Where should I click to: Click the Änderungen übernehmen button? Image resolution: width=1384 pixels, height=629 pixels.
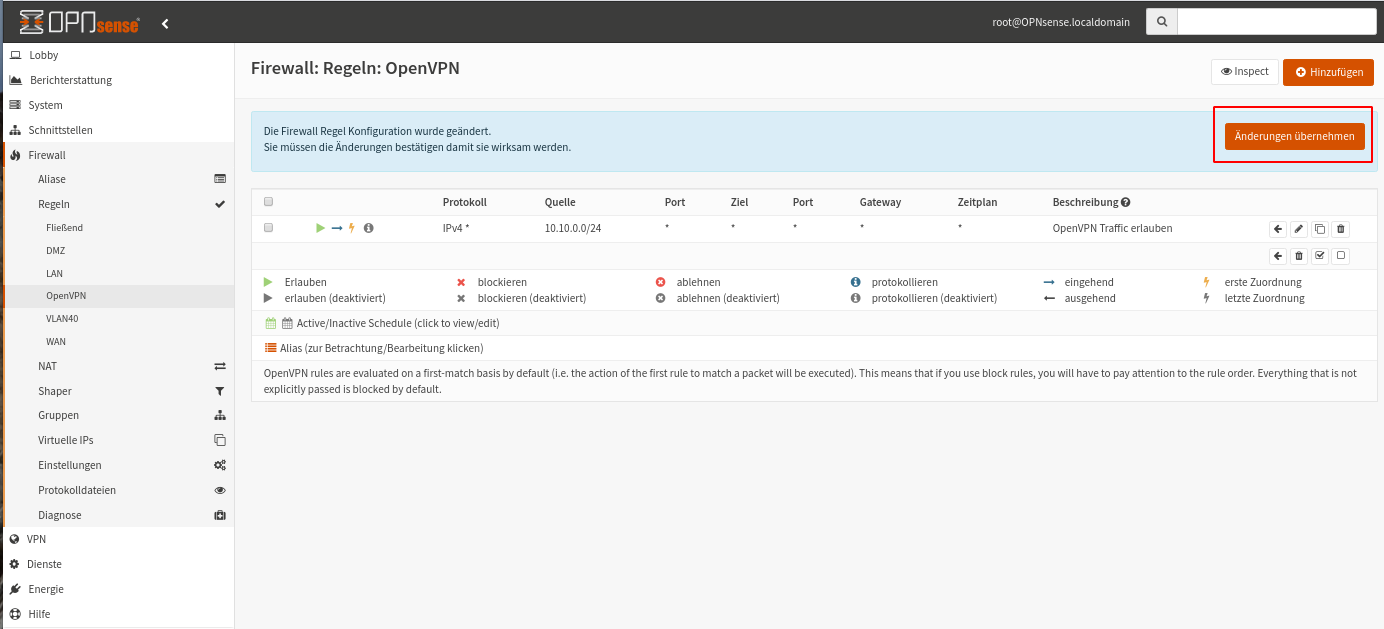1294,136
